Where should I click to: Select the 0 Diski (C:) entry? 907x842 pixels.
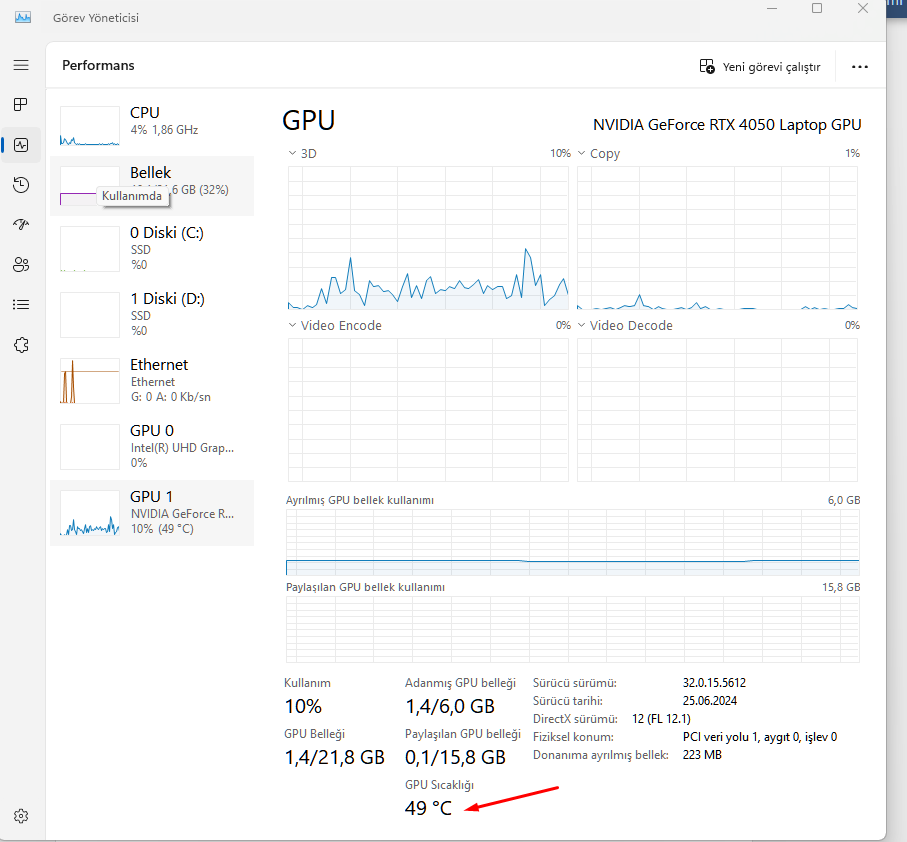pos(152,245)
